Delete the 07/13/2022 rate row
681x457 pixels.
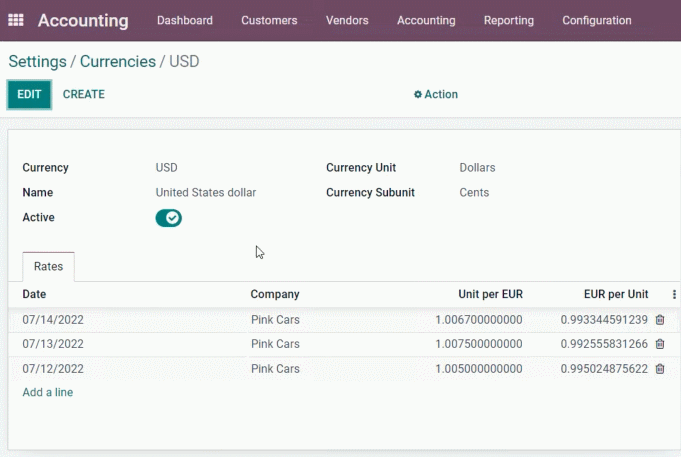tap(660, 344)
